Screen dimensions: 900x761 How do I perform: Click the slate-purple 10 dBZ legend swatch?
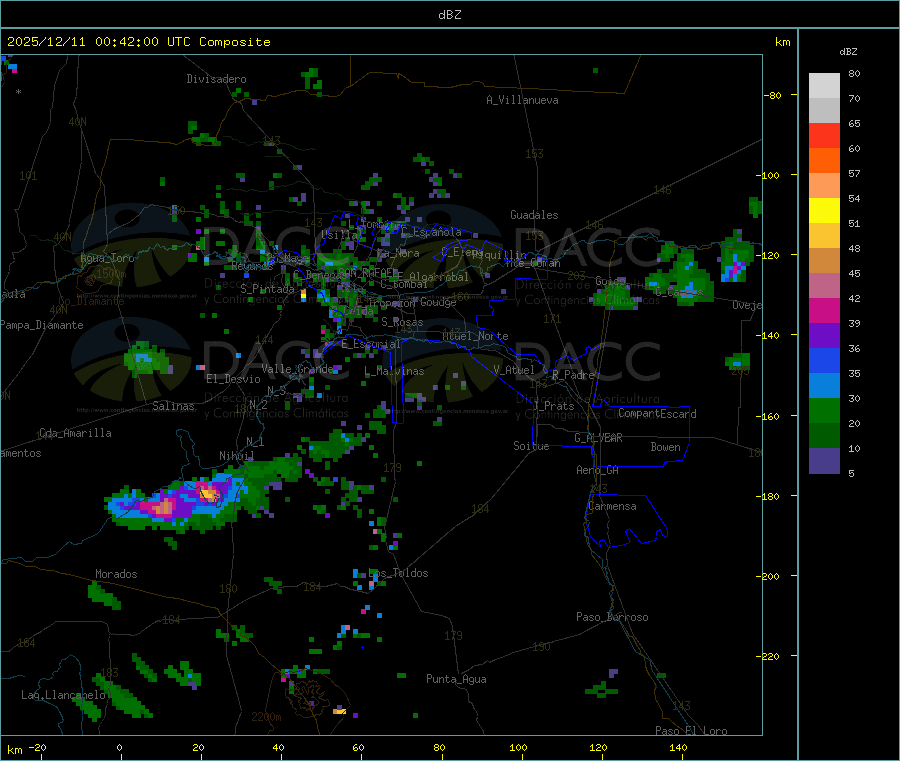(x=824, y=461)
